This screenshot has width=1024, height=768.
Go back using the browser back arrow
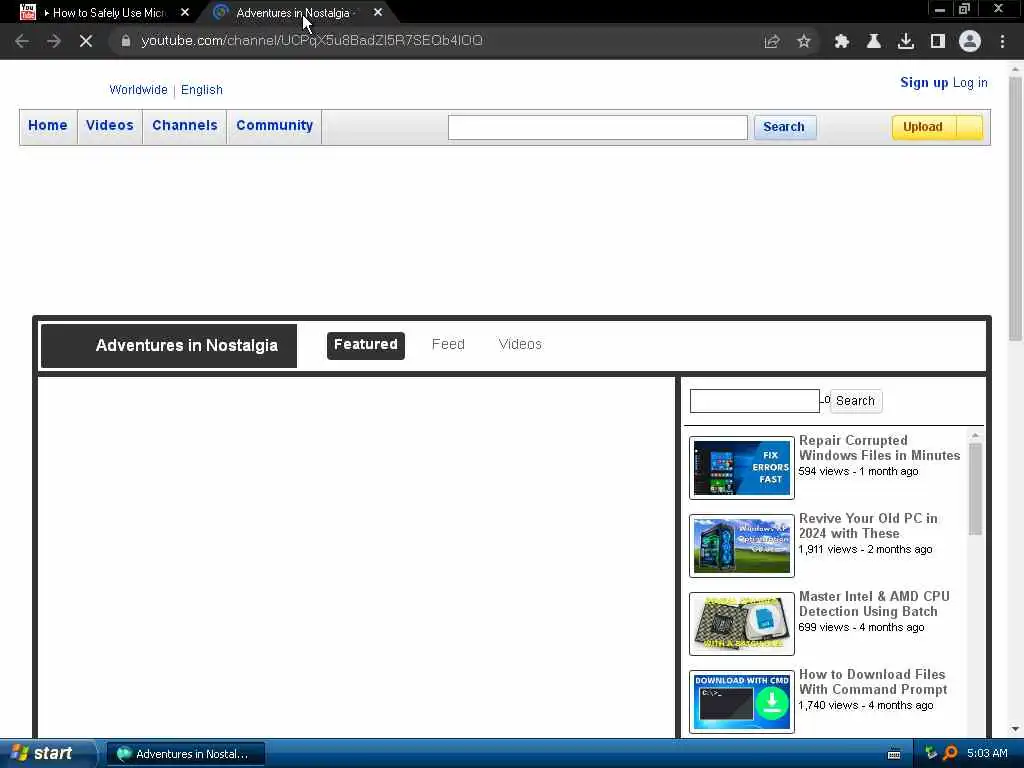22,41
